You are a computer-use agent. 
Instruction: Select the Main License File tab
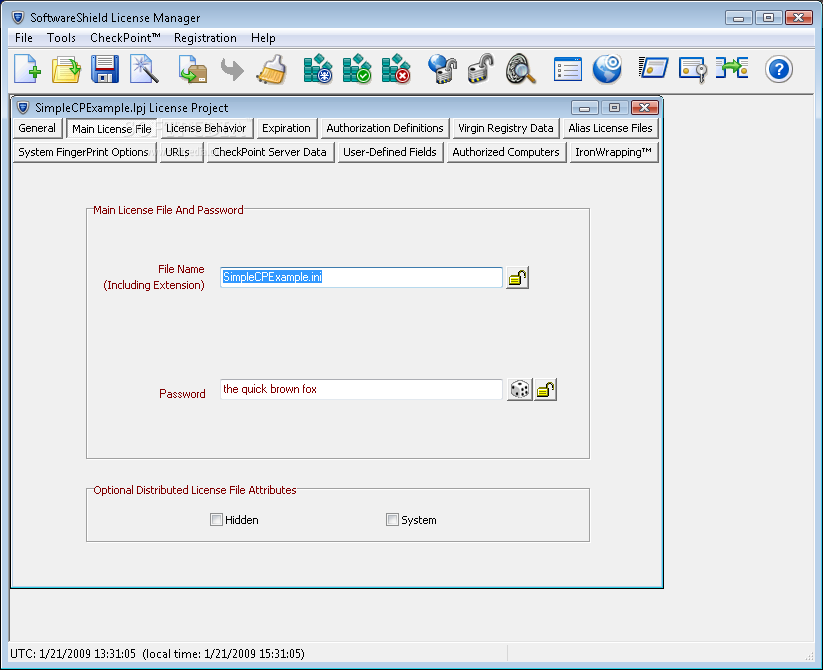click(111, 129)
